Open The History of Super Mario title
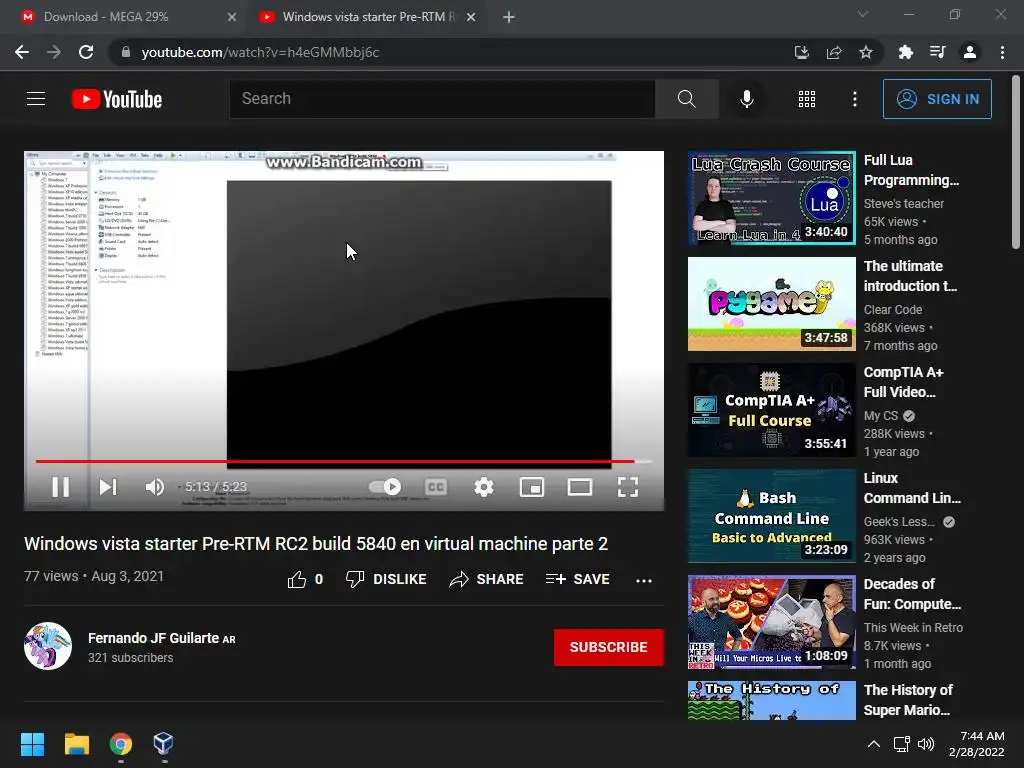Image resolution: width=1024 pixels, height=768 pixels. click(x=908, y=700)
